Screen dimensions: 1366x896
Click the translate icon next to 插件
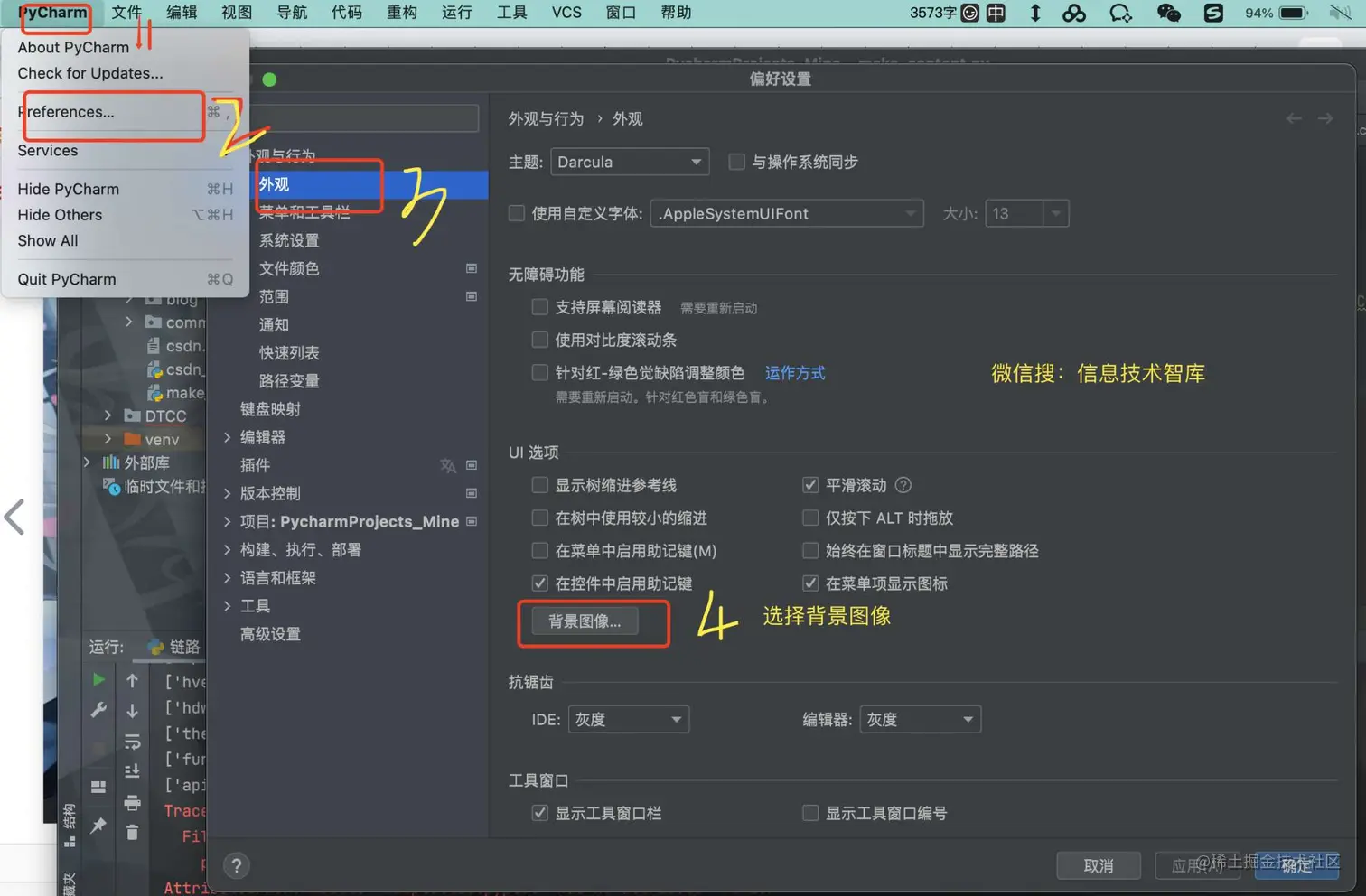coord(448,465)
